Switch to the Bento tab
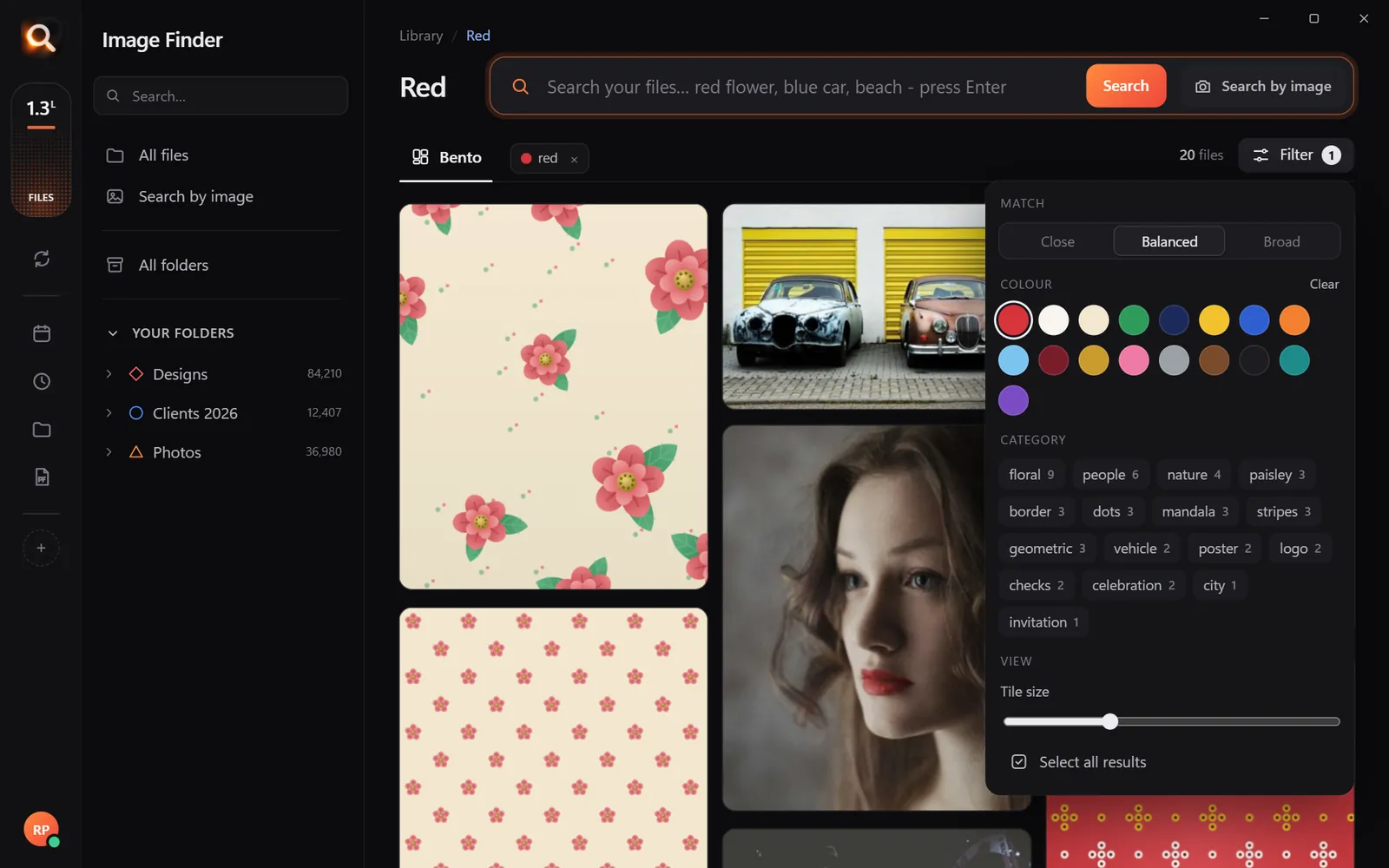 [446, 158]
